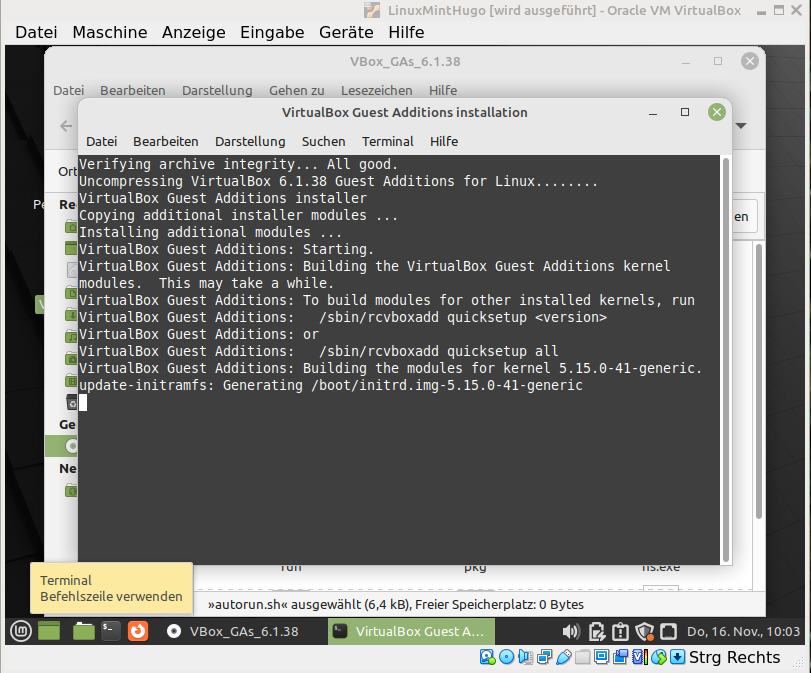Click the line 'Verifying archive integrity... All good.'

(x=238, y=164)
